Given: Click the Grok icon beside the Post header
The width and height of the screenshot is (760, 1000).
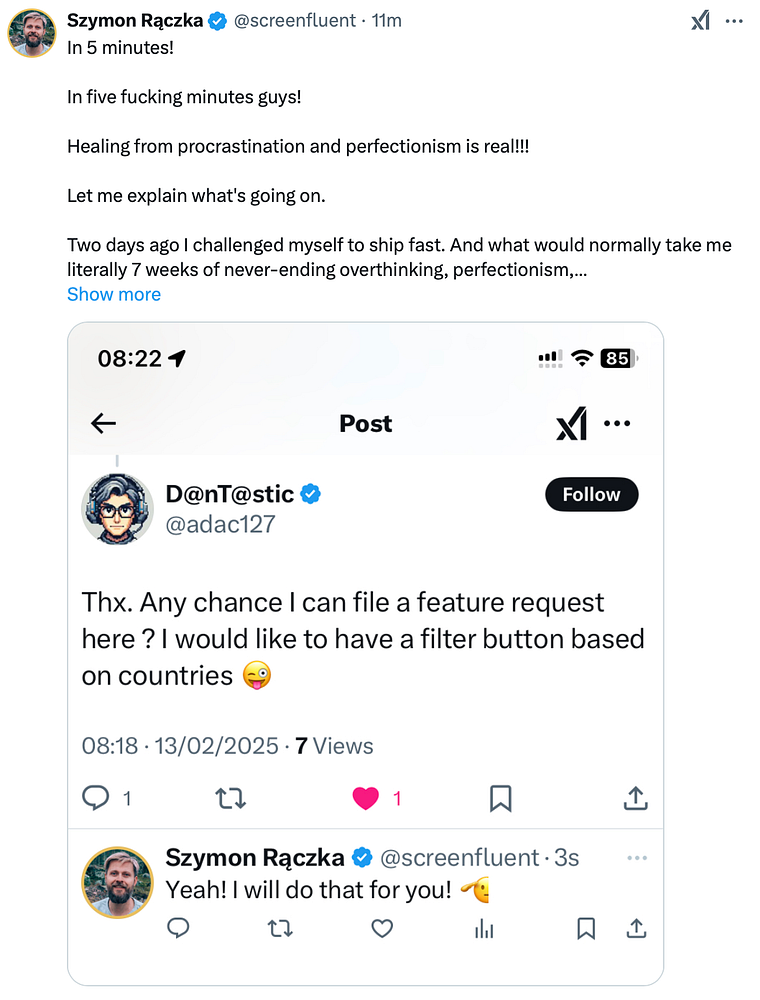Looking at the screenshot, I should [x=571, y=424].
